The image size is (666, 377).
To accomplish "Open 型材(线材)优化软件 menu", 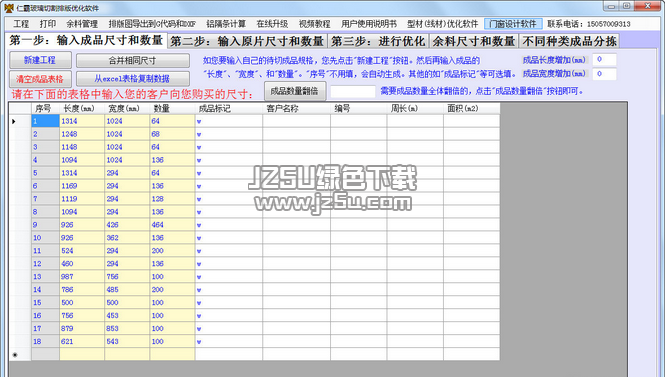I will [443, 24].
